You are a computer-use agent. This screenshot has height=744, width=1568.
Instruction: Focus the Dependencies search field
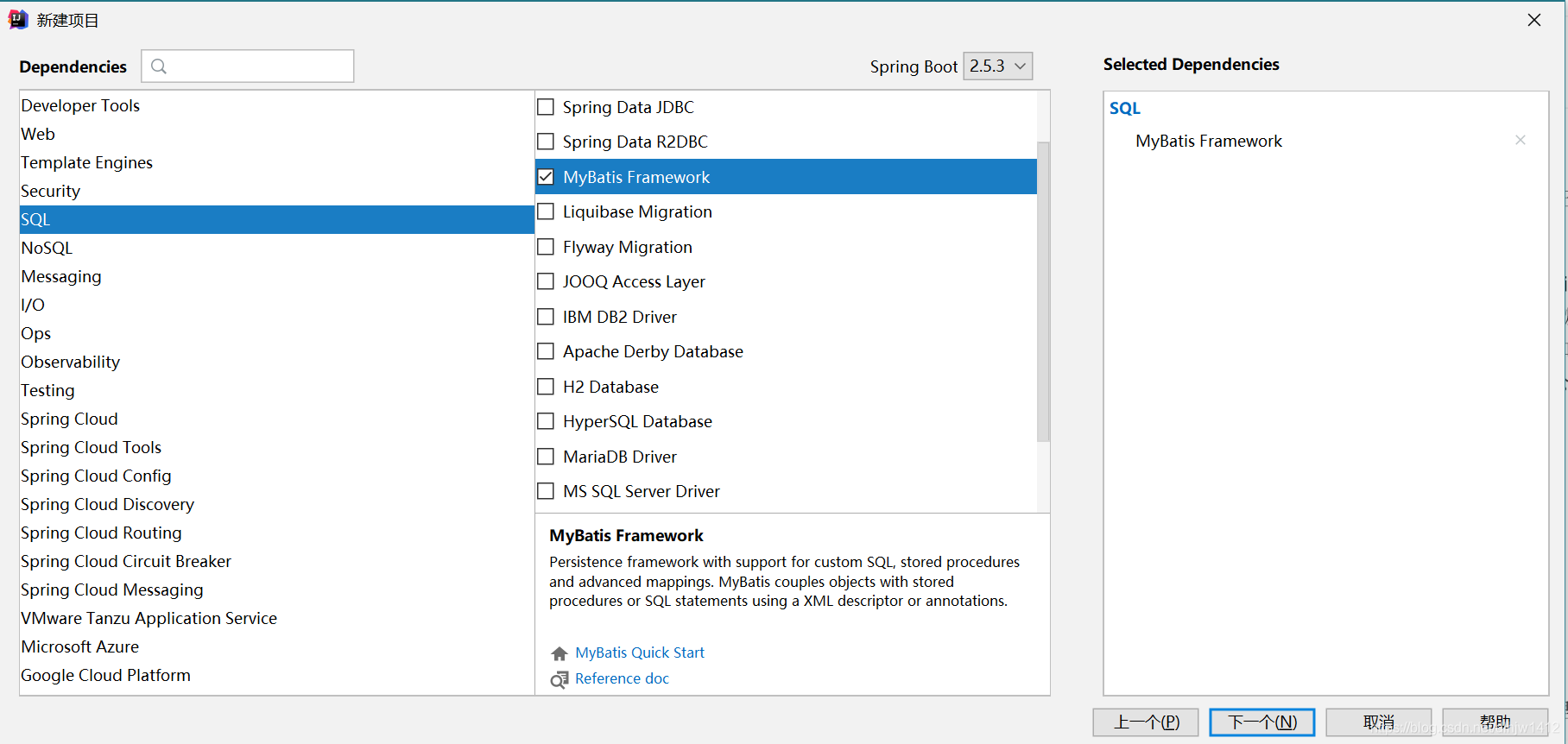coord(248,66)
